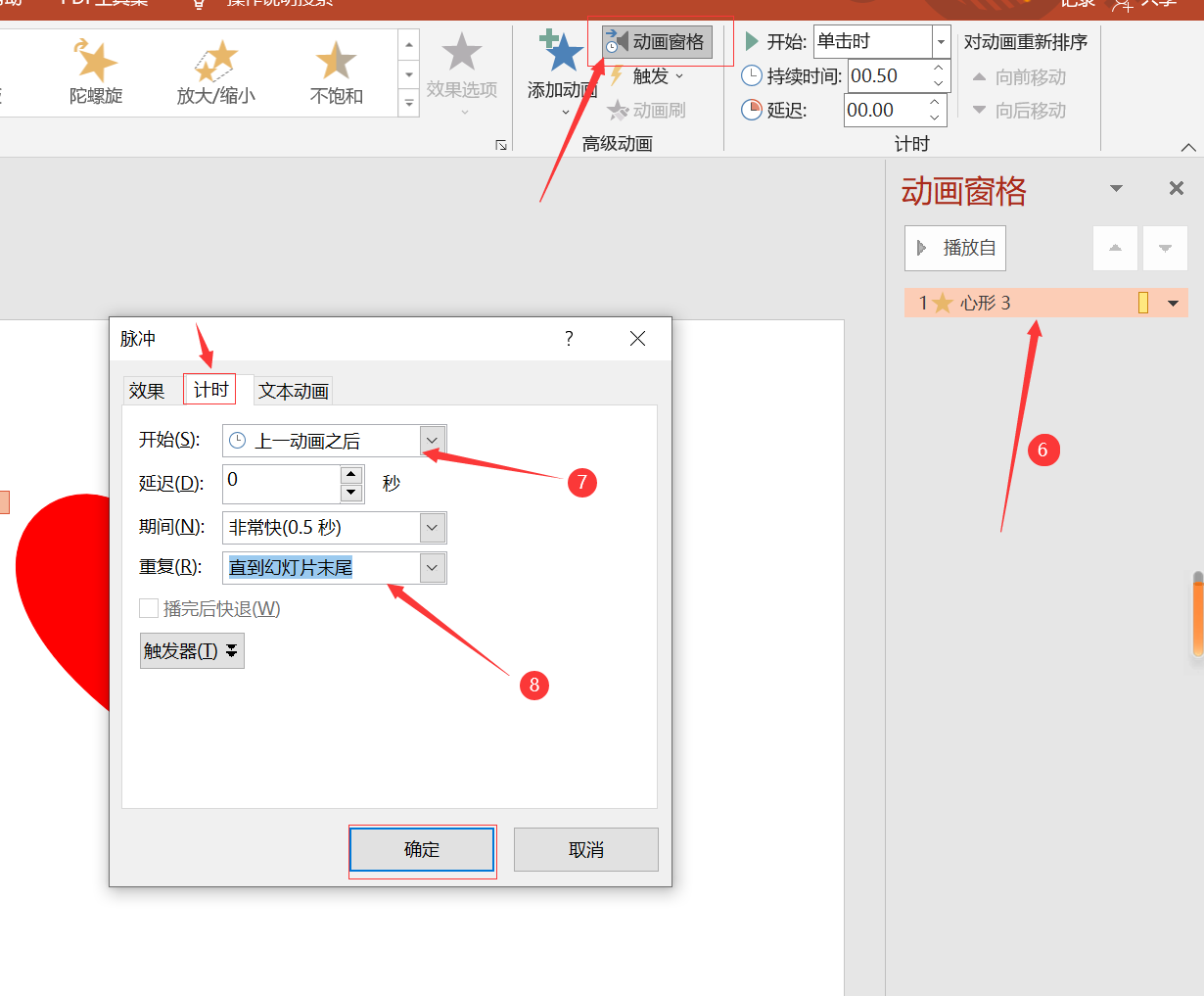1204x996 pixels.
Task: Switch to the 计时 tab in dialog
Action: (x=211, y=390)
